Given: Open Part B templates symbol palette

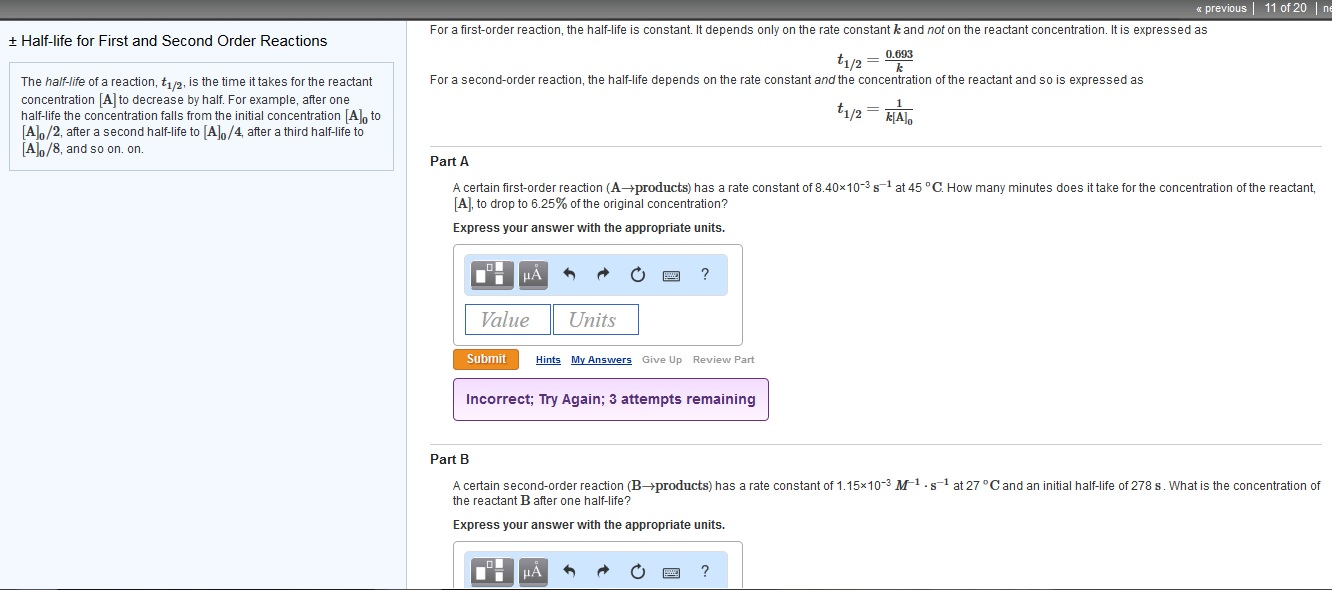Looking at the screenshot, I should (x=490, y=572).
